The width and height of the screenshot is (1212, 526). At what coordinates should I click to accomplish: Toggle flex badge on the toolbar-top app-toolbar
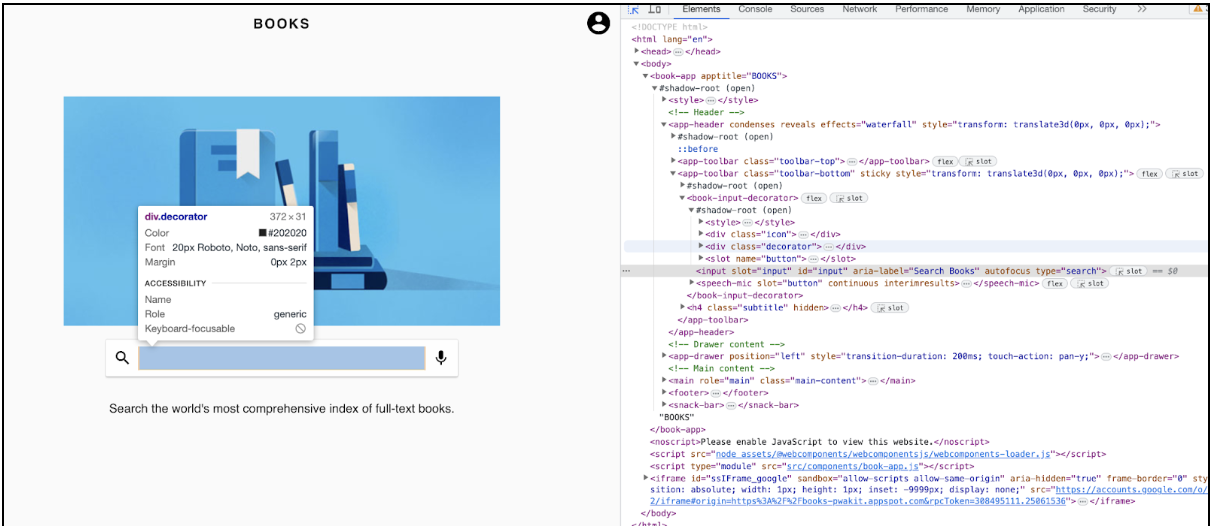pos(944,161)
